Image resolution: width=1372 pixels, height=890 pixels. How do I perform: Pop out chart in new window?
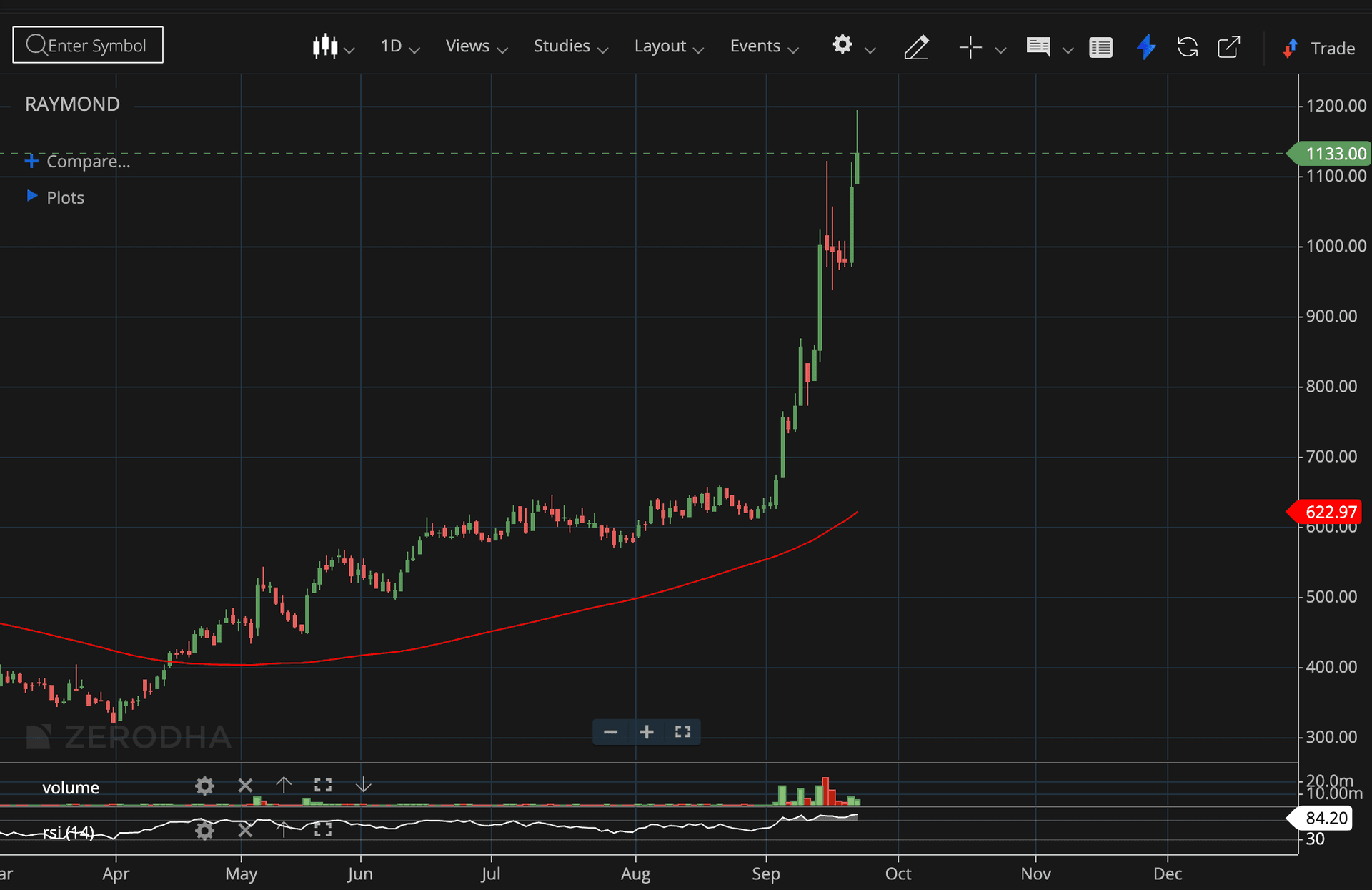point(1228,47)
